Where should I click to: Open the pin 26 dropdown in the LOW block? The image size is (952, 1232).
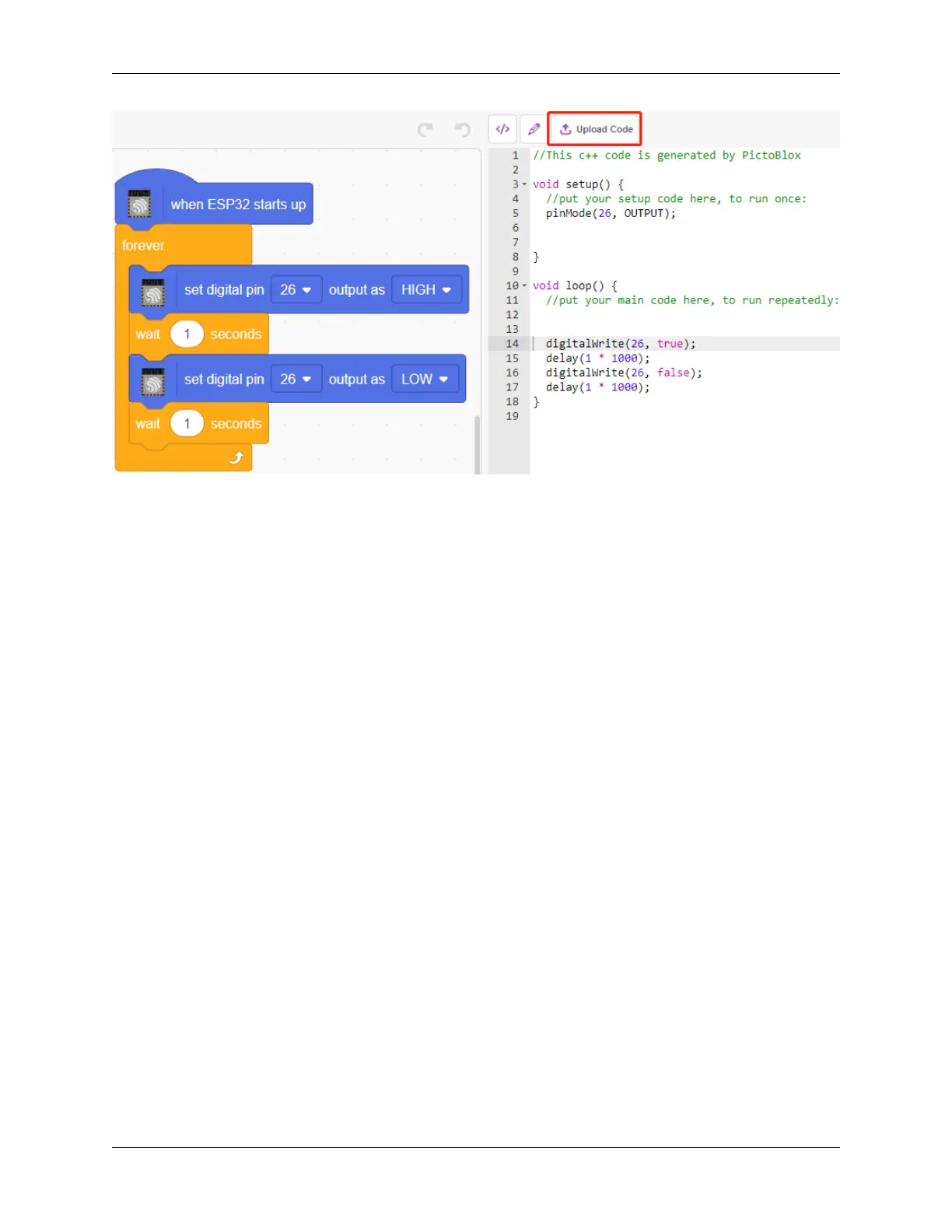[x=296, y=379]
